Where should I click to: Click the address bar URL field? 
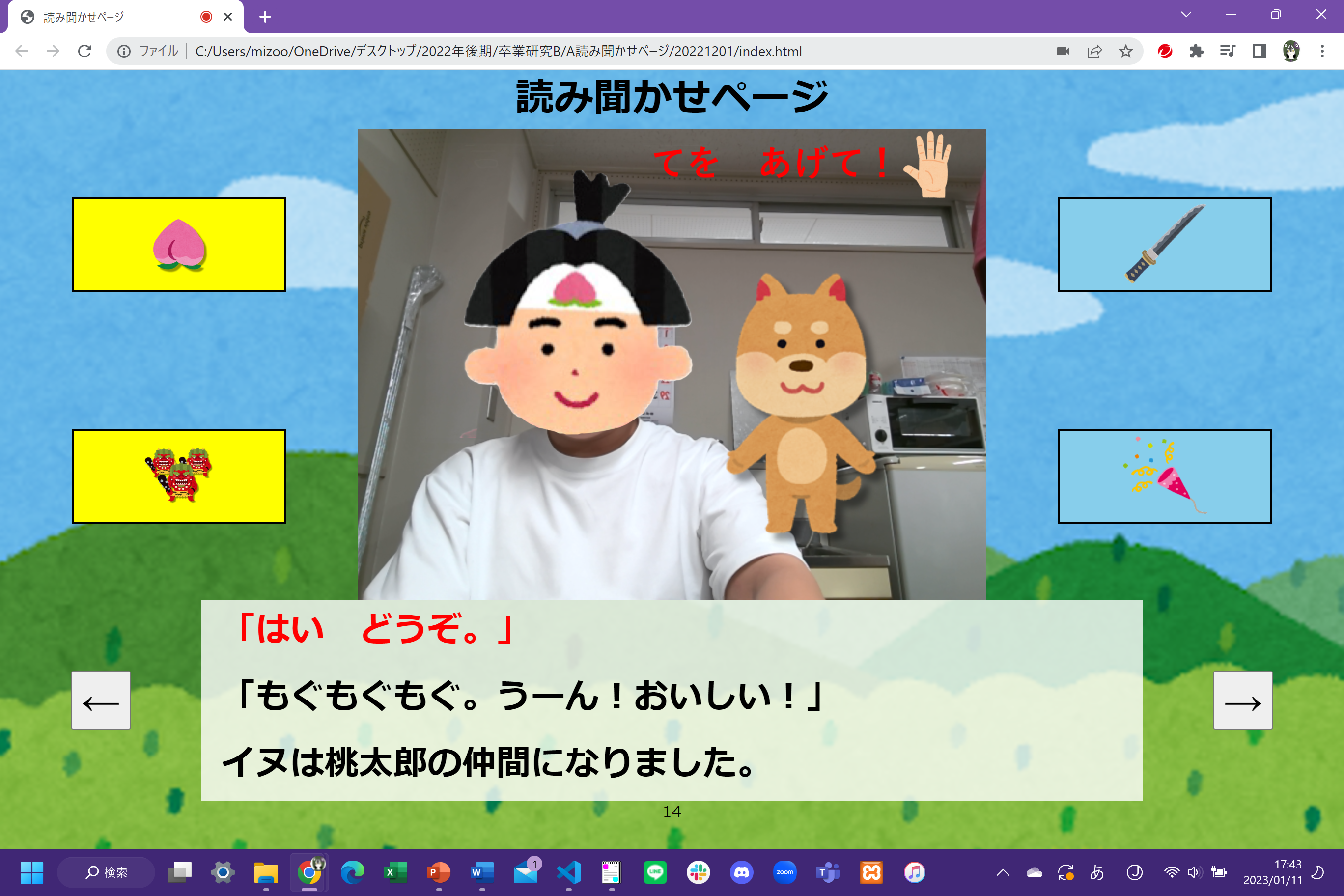pyautogui.click(x=571, y=52)
